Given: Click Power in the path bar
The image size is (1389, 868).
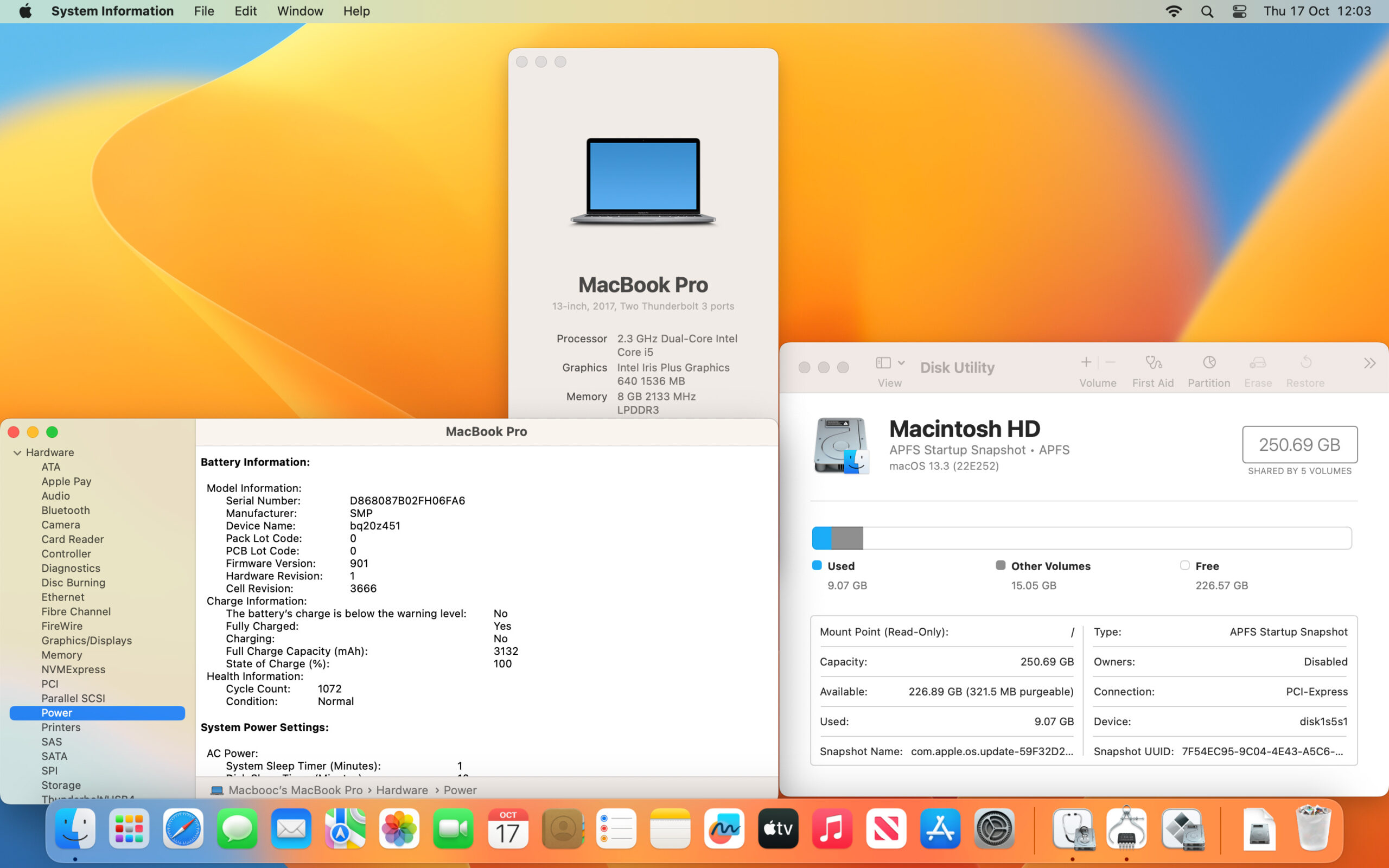Looking at the screenshot, I should pos(460,790).
